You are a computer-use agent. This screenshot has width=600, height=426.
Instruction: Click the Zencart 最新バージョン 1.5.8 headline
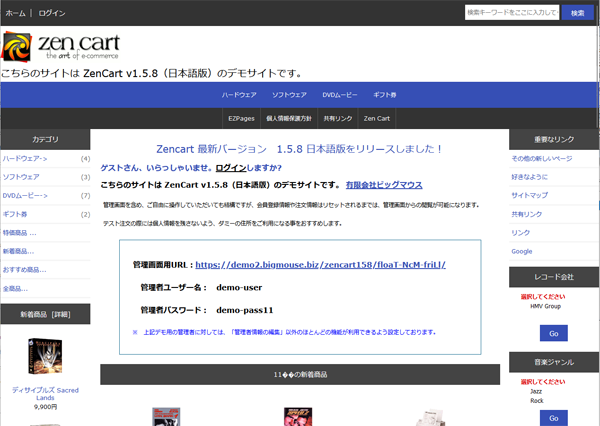[300, 149]
